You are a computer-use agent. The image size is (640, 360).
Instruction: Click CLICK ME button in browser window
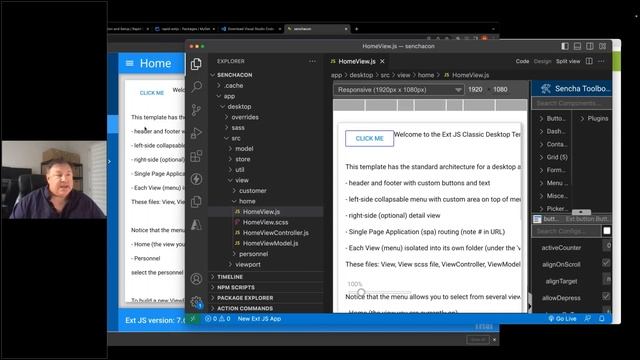click(x=151, y=93)
